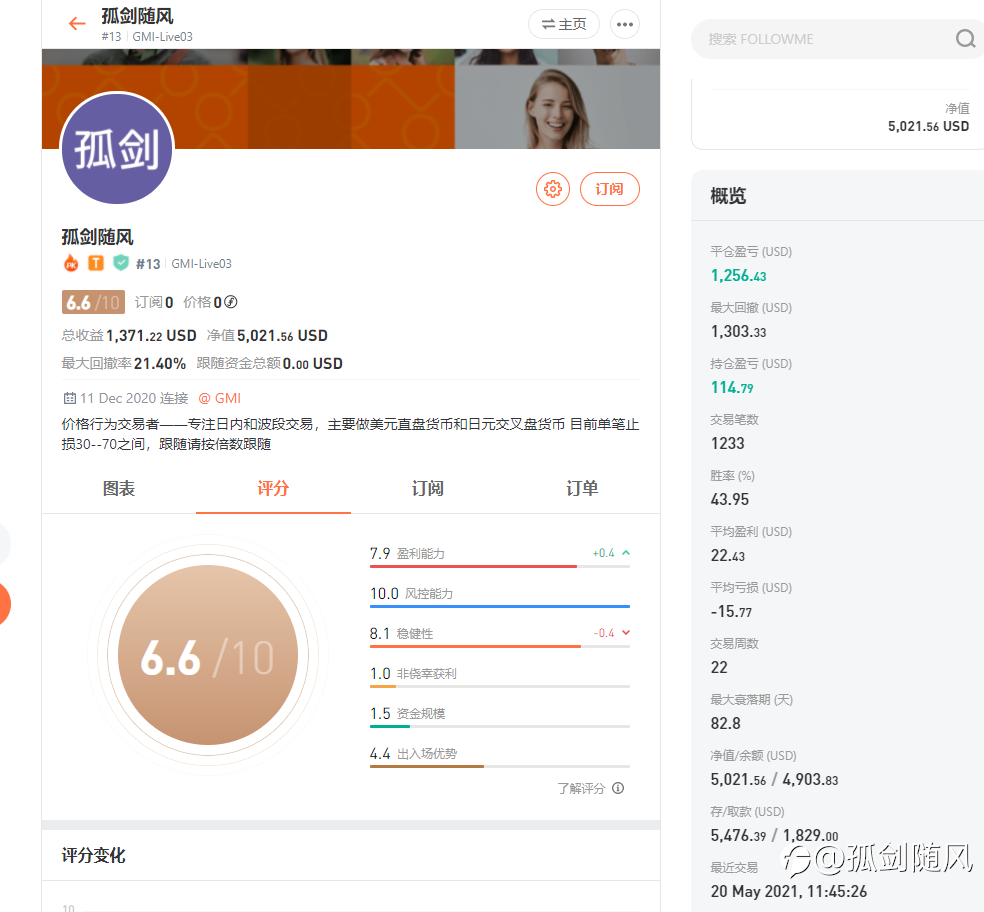Click the 交易笔数 1233 value
Image resolution: width=984 pixels, height=912 pixels.
727,443
